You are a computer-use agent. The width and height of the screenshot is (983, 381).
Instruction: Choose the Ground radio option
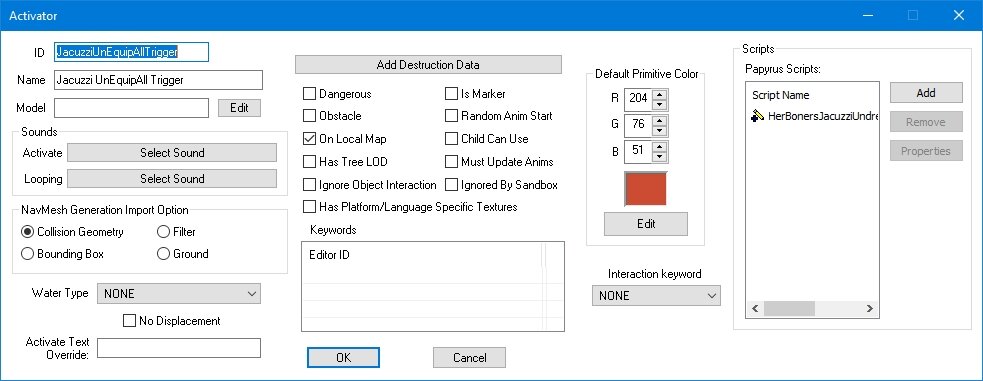pyautogui.click(x=163, y=254)
